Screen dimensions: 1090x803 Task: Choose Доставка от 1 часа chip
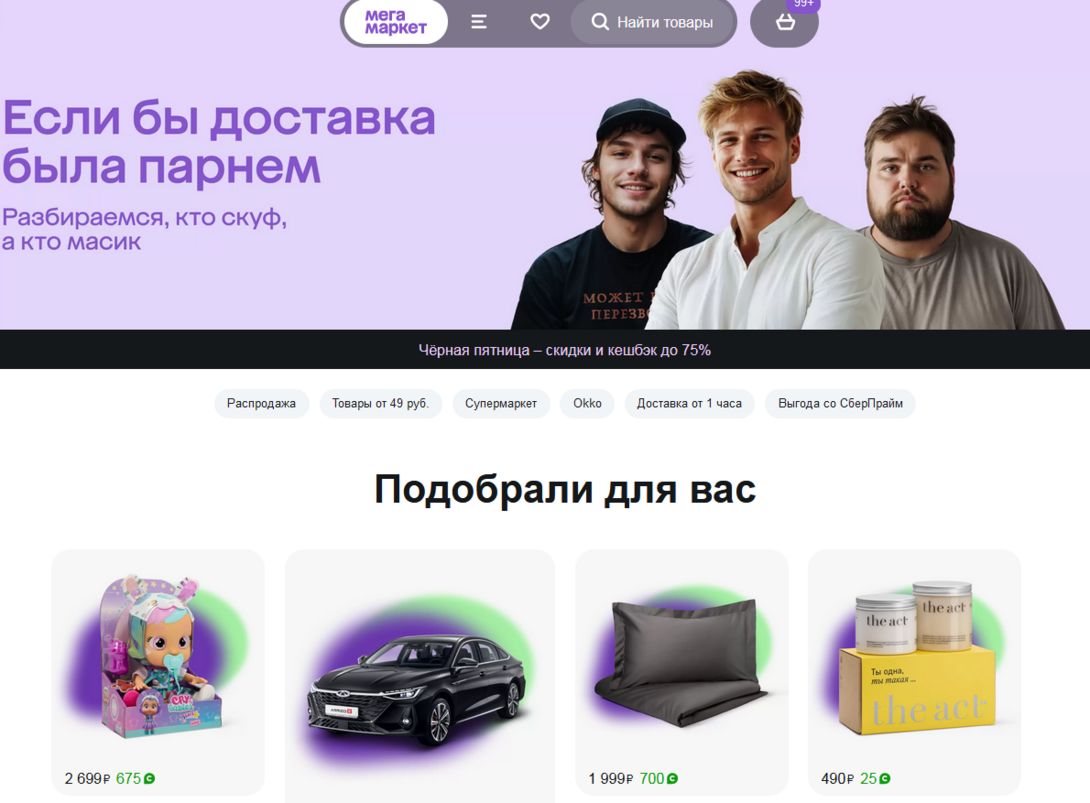point(689,403)
